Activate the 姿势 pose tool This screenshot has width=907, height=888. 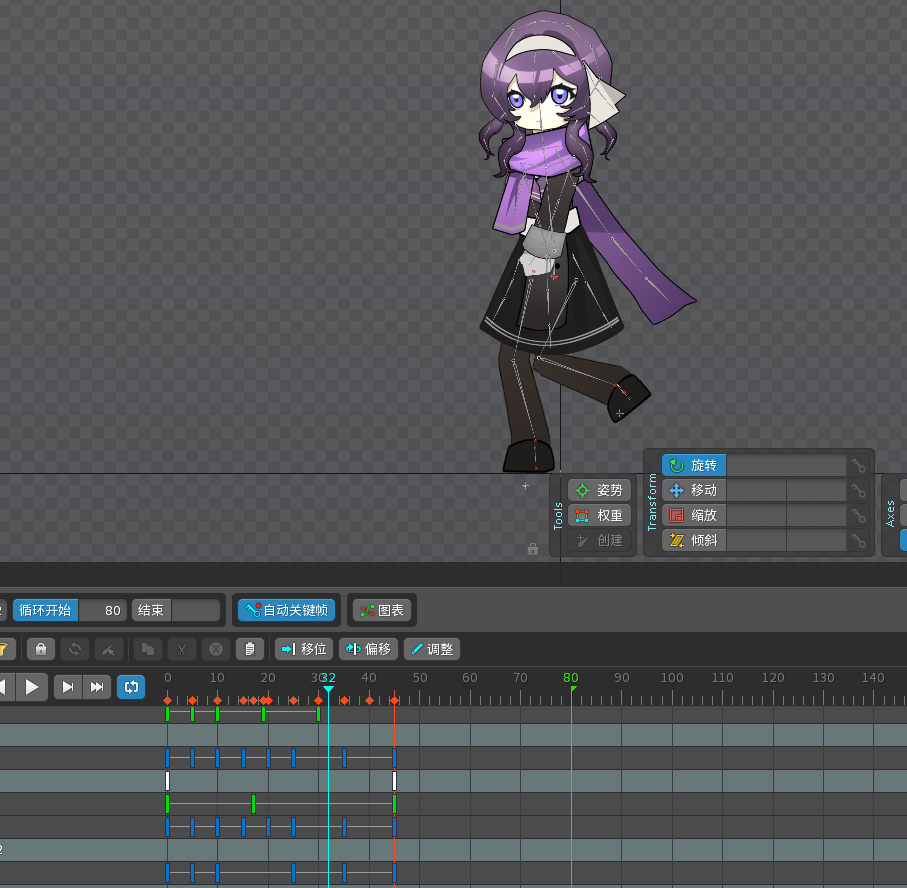pyautogui.click(x=599, y=491)
